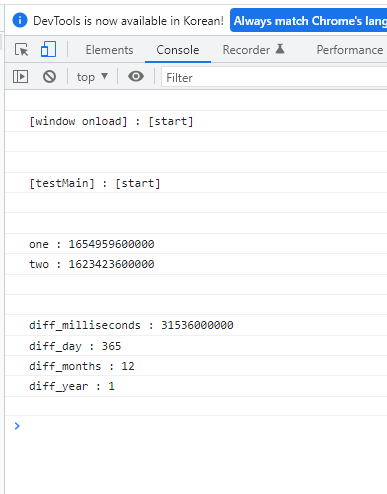The image size is (387, 494).
Task: Open the Recorder tab
Action: (x=253, y=50)
